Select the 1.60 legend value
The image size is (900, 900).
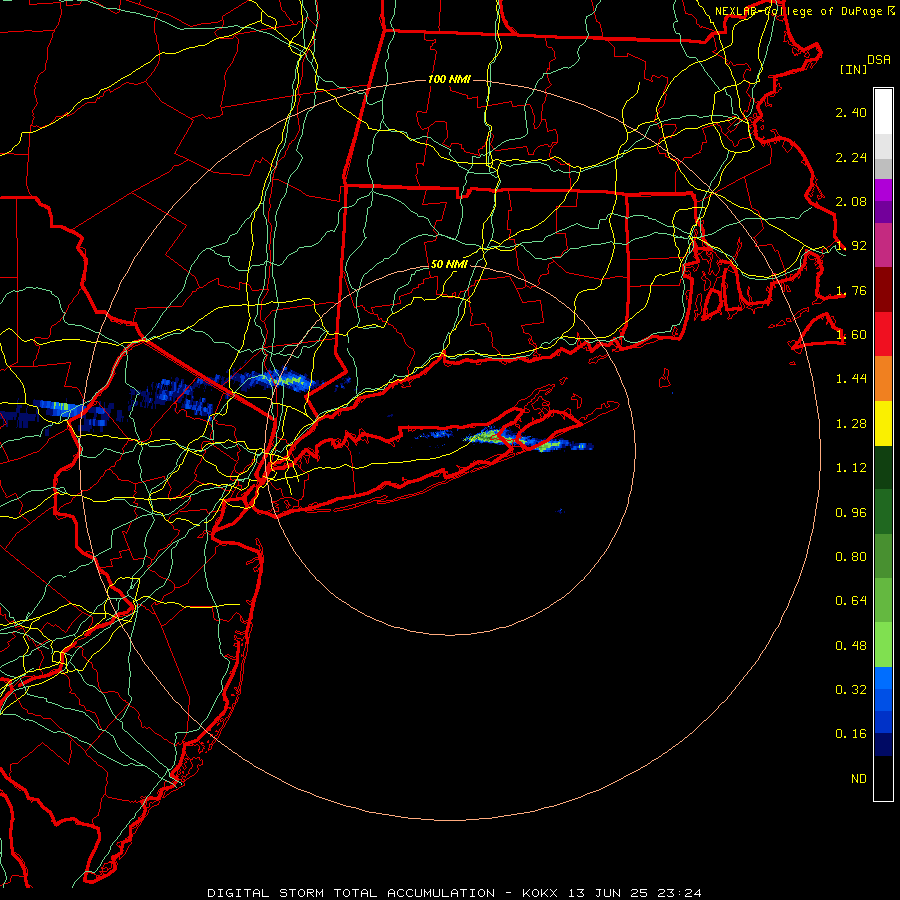click(x=851, y=335)
